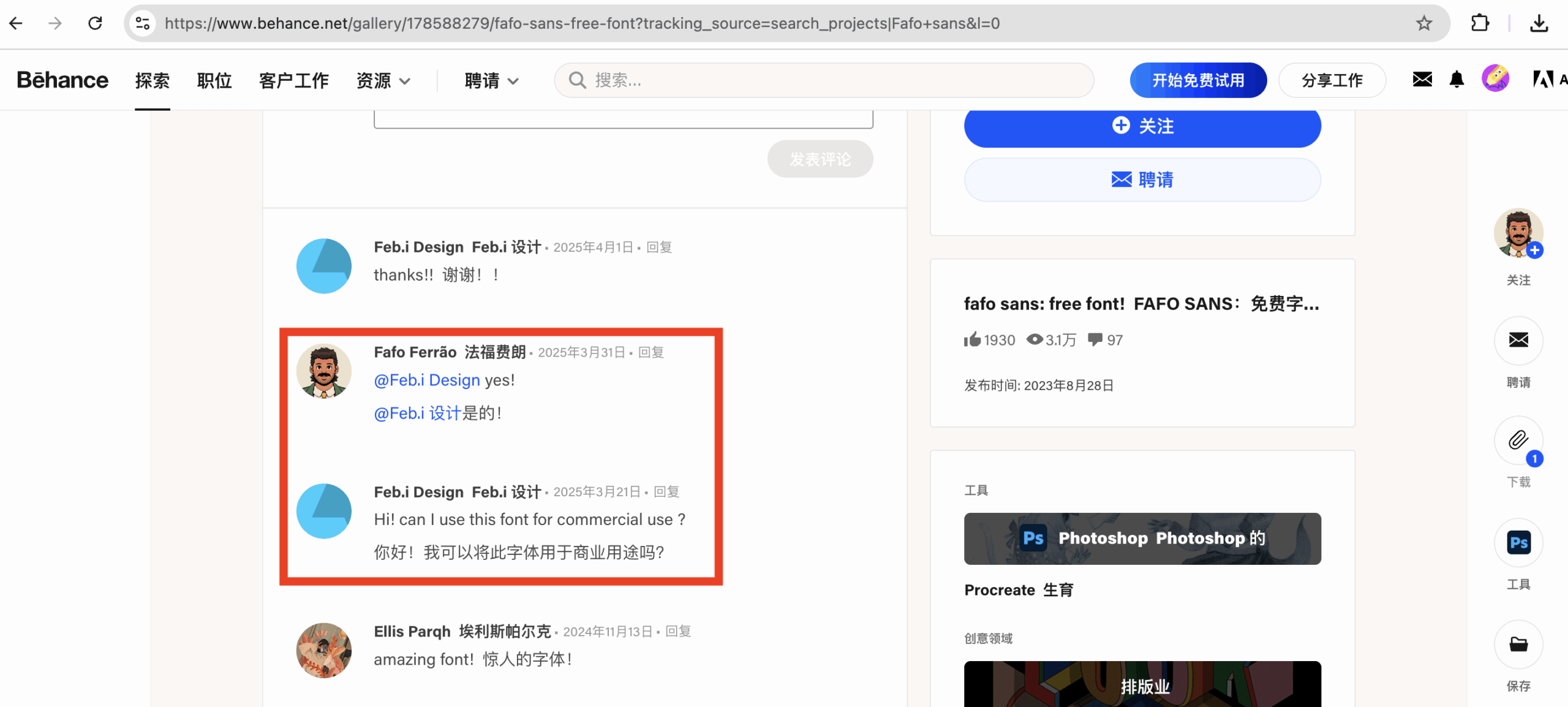Image resolution: width=1568 pixels, height=707 pixels.
Task: Open the user profile avatar in header
Action: [1495, 78]
